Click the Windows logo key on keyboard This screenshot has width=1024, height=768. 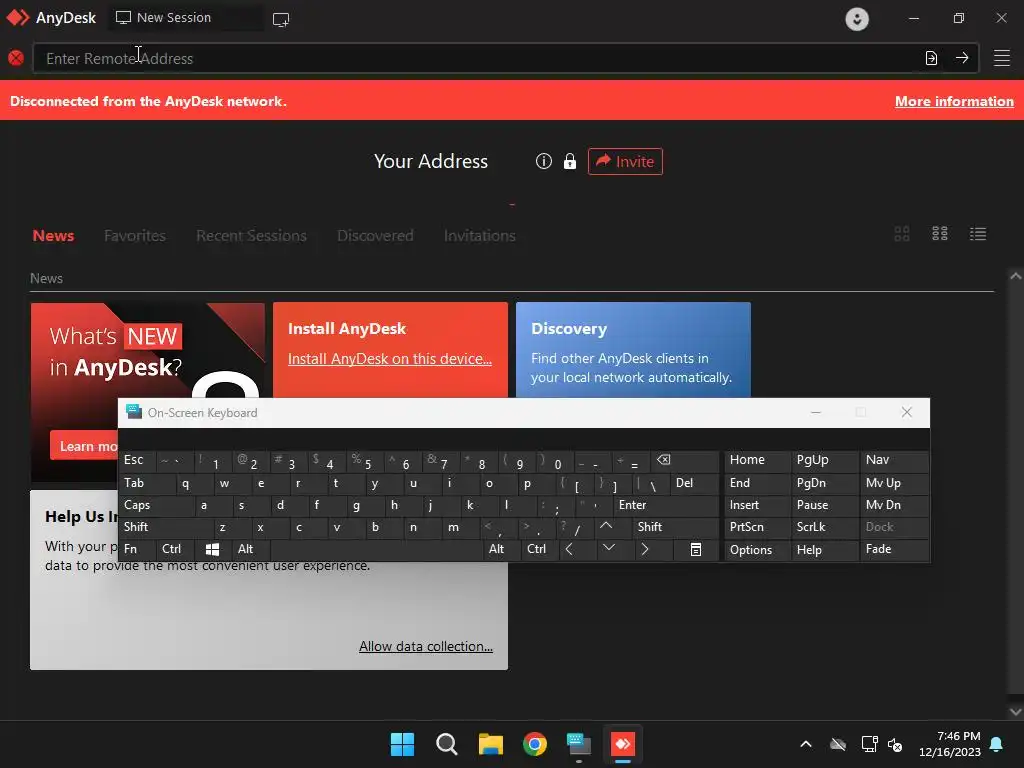213,549
